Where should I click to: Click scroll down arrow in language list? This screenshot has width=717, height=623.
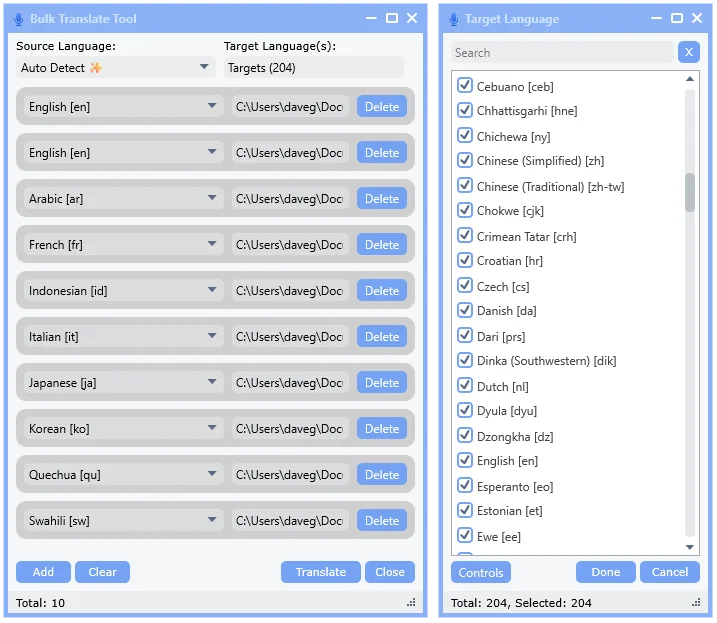point(690,547)
